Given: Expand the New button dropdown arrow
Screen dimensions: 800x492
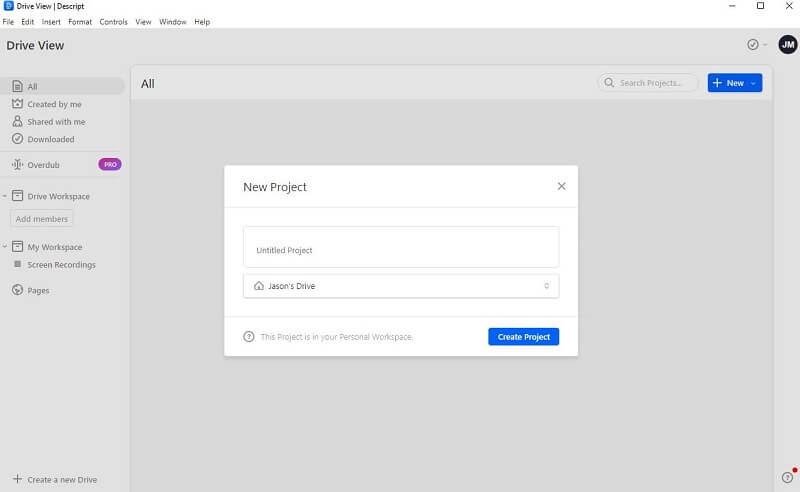Looking at the screenshot, I should (753, 83).
